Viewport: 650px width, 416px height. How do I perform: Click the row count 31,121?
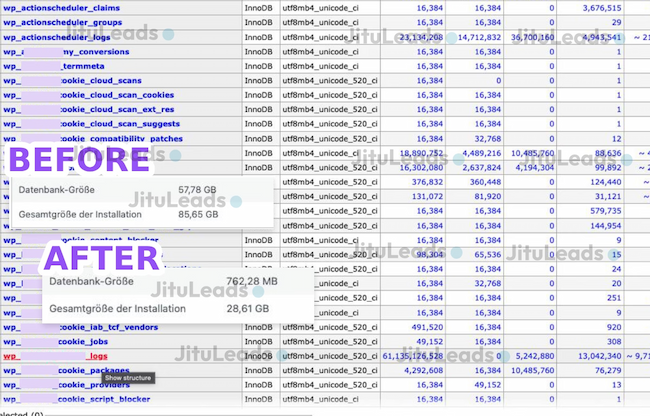(x=608, y=197)
